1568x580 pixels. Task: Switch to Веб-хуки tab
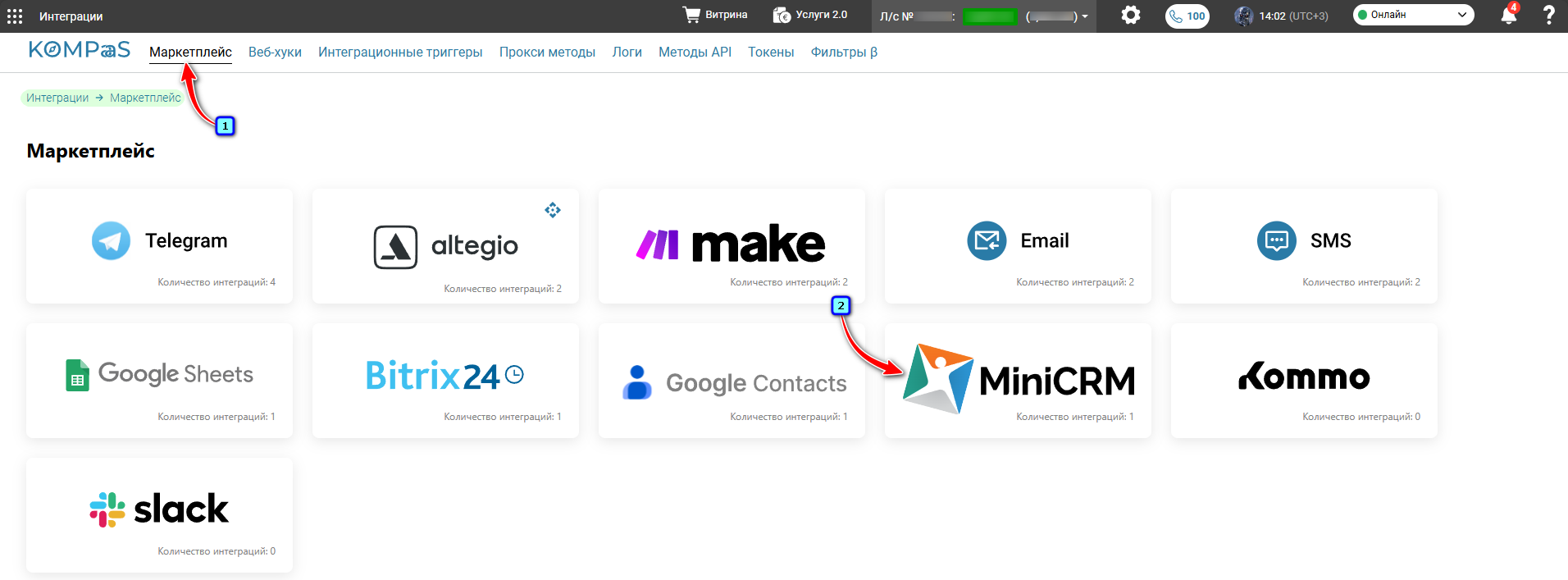point(275,53)
